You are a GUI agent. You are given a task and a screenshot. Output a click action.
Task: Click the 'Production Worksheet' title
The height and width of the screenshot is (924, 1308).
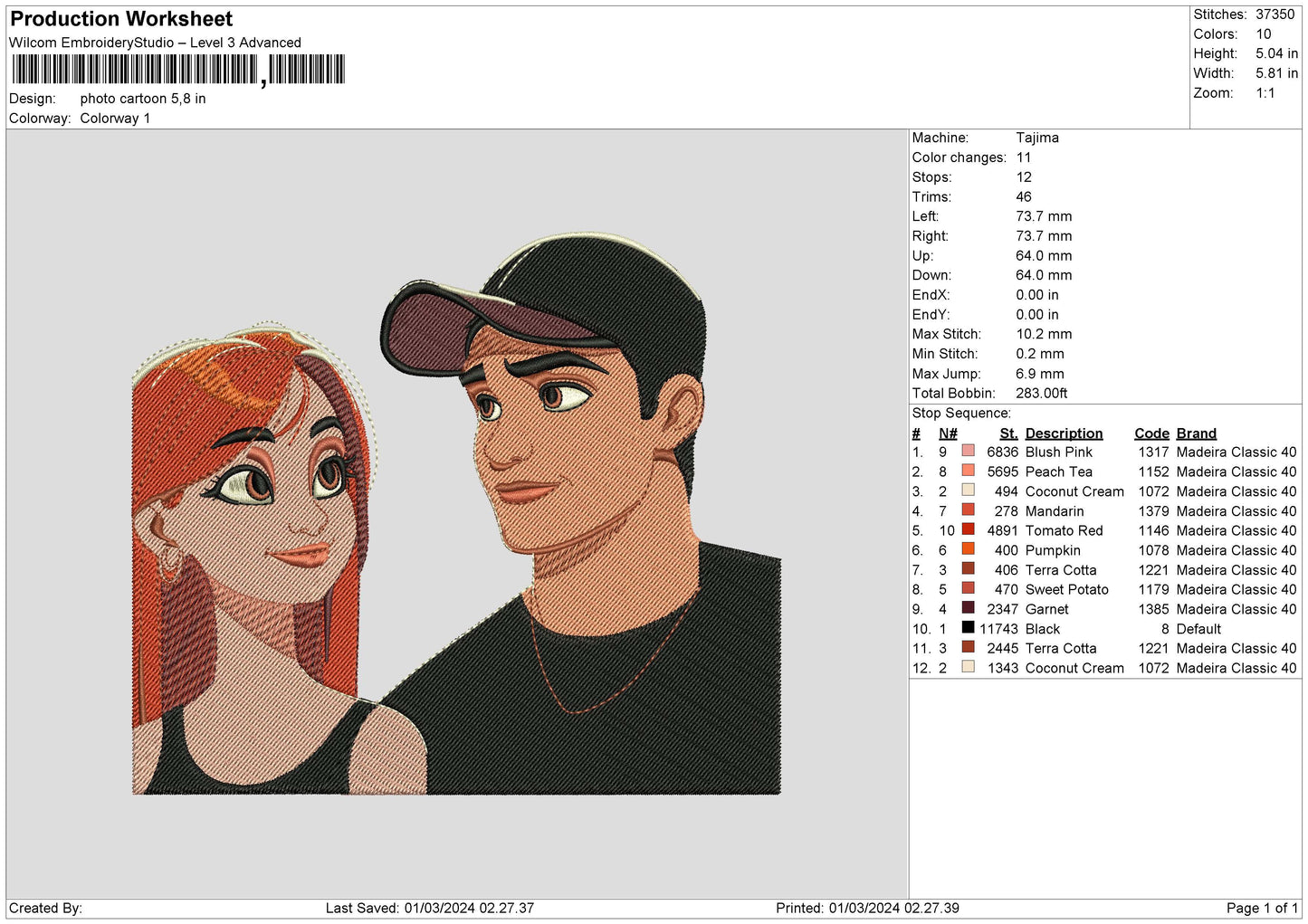(121, 19)
